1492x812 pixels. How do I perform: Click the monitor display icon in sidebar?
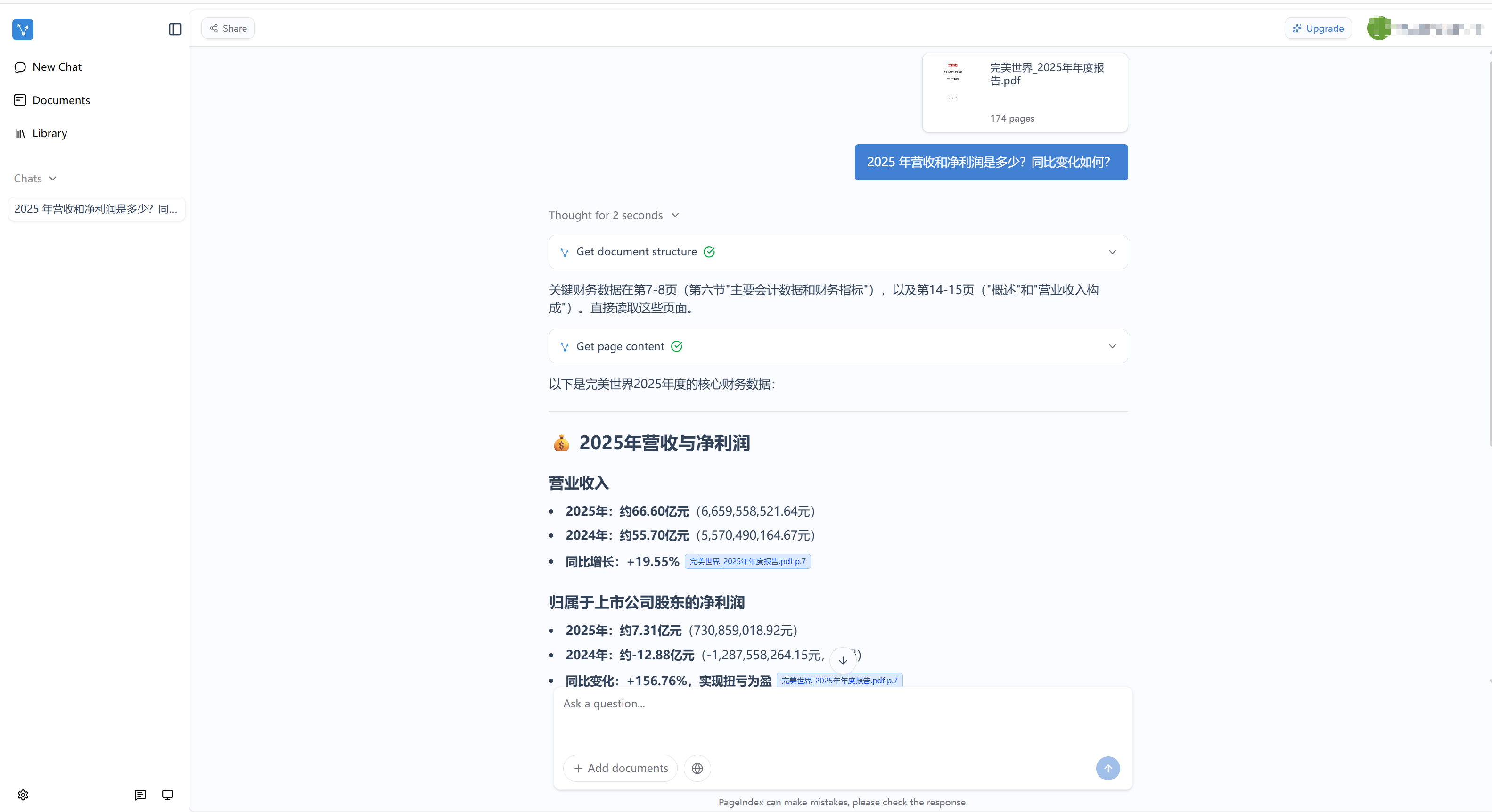pyautogui.click(x=167, y=795)
